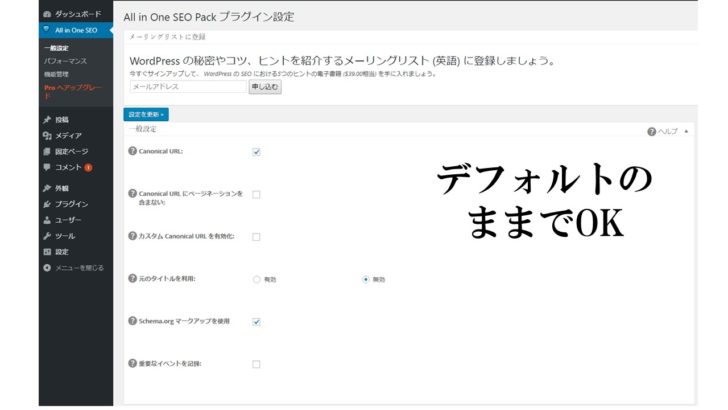Viewport: 728px width, 410px height.
Task: Click the collapse menu (メニューを閉じる) arrow icon
Action: click(47, 268)
